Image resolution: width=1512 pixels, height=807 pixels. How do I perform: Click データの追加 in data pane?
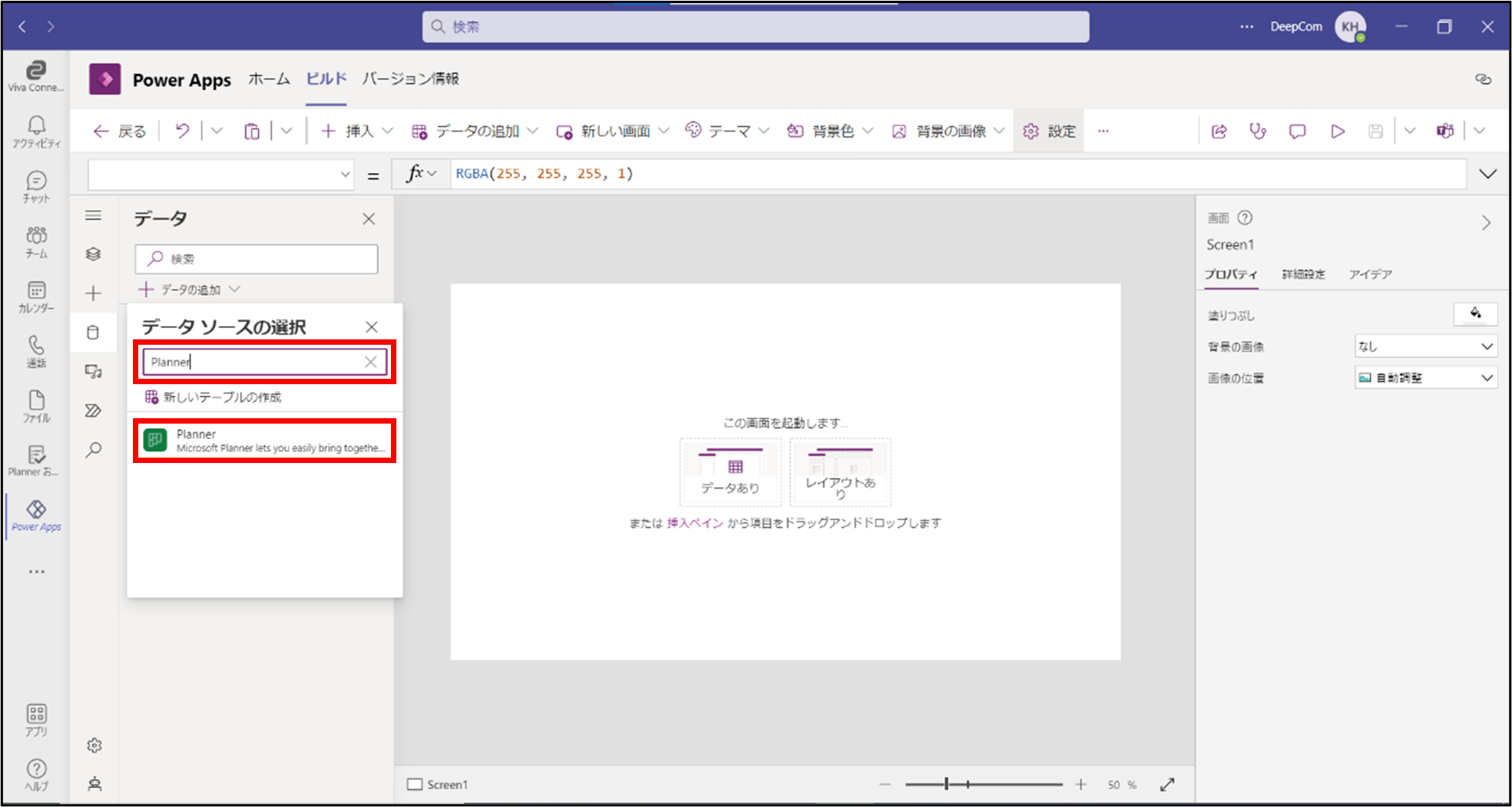coord(189,290)
